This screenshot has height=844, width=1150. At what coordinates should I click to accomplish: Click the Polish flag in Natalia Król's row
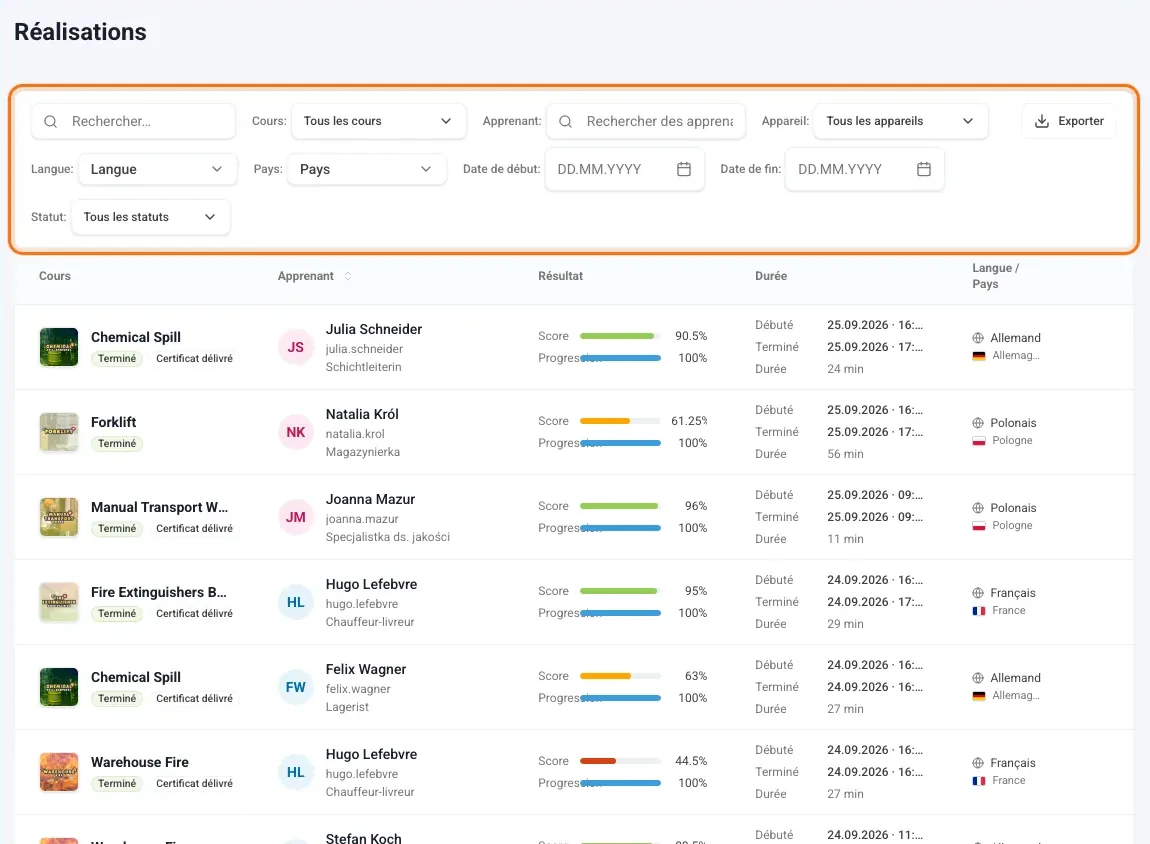click(x=978, y=441)
